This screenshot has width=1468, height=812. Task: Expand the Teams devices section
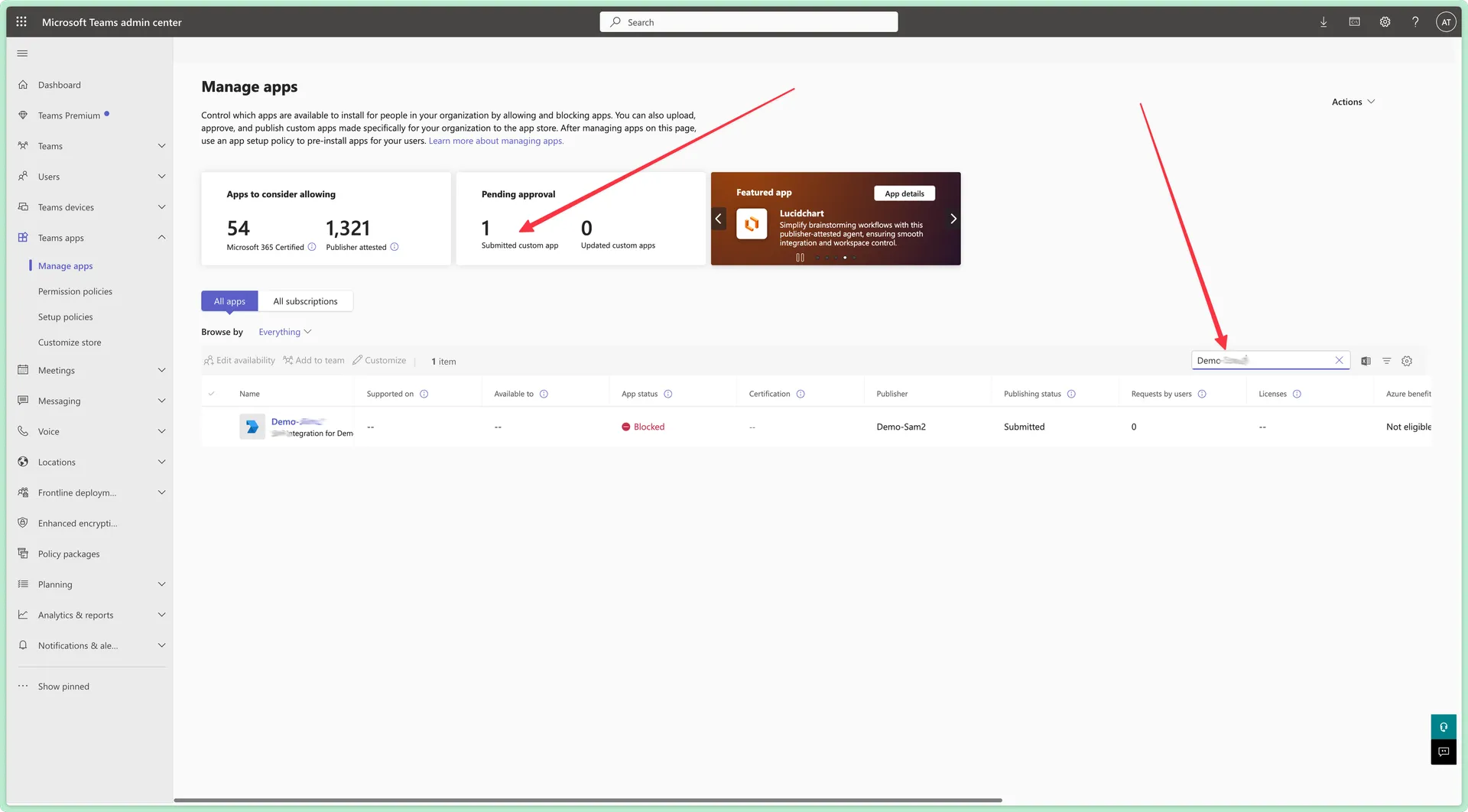click(161, 207)
